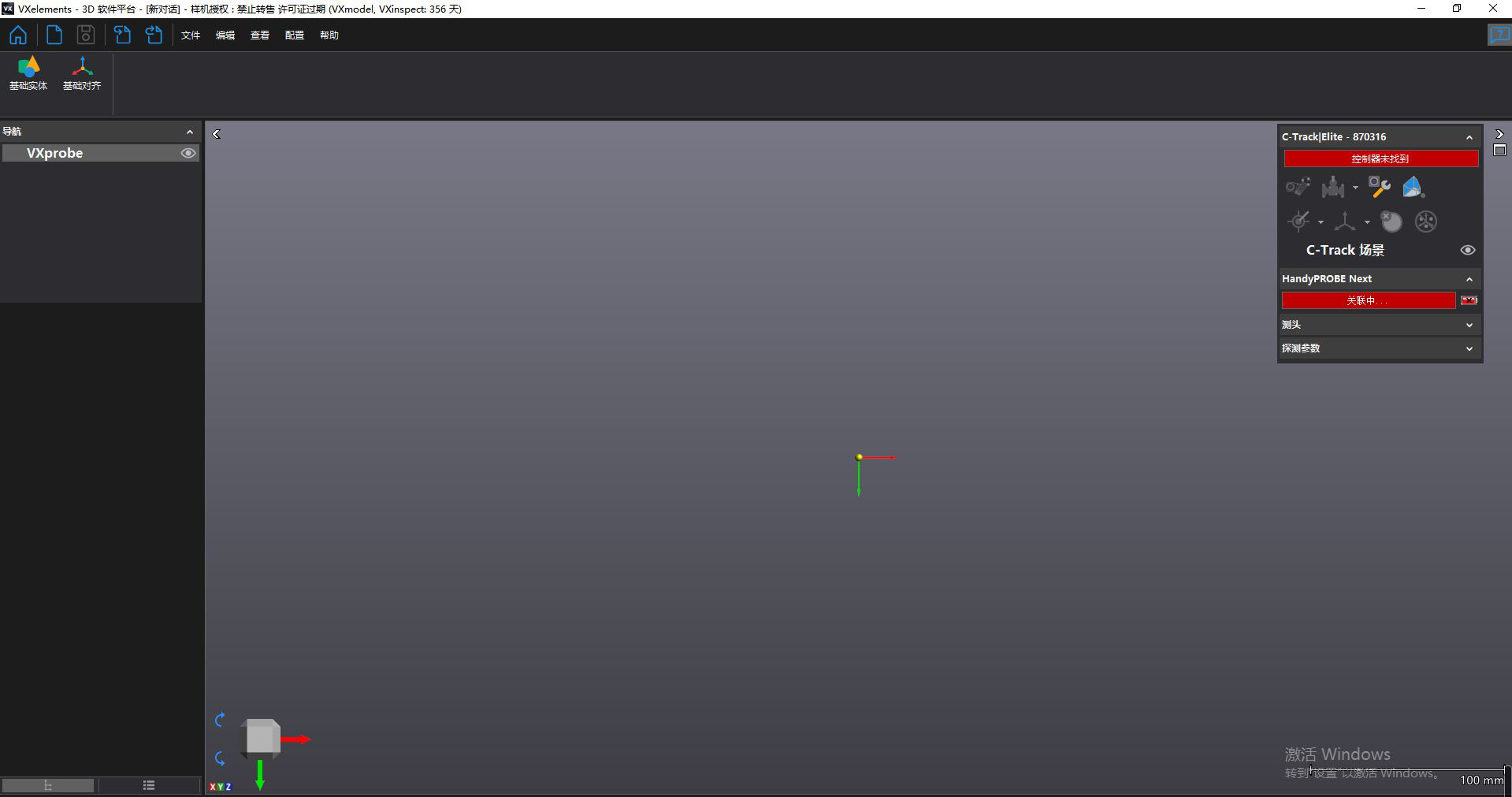The height and width of the screenshot is (797, 1512).
Task: Expand the 测头 probe section
Action: click(1469, 325)
